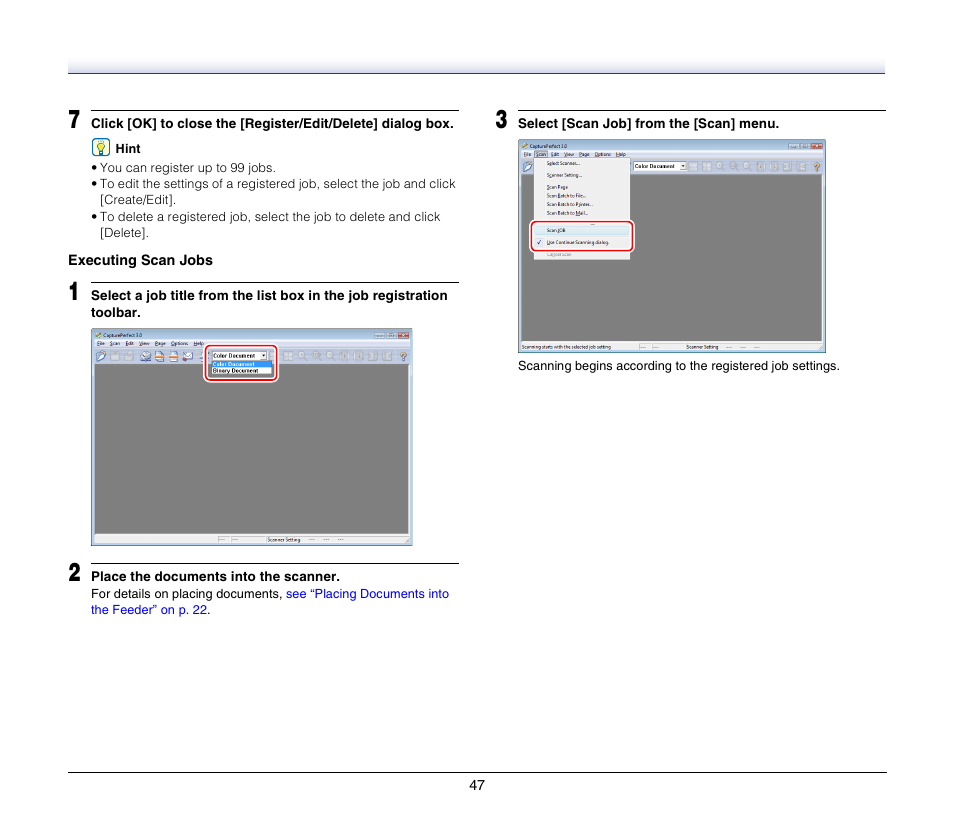Click the Edit menu in the step 3 window
Screen dimensions: 954x818
[555, 155]
